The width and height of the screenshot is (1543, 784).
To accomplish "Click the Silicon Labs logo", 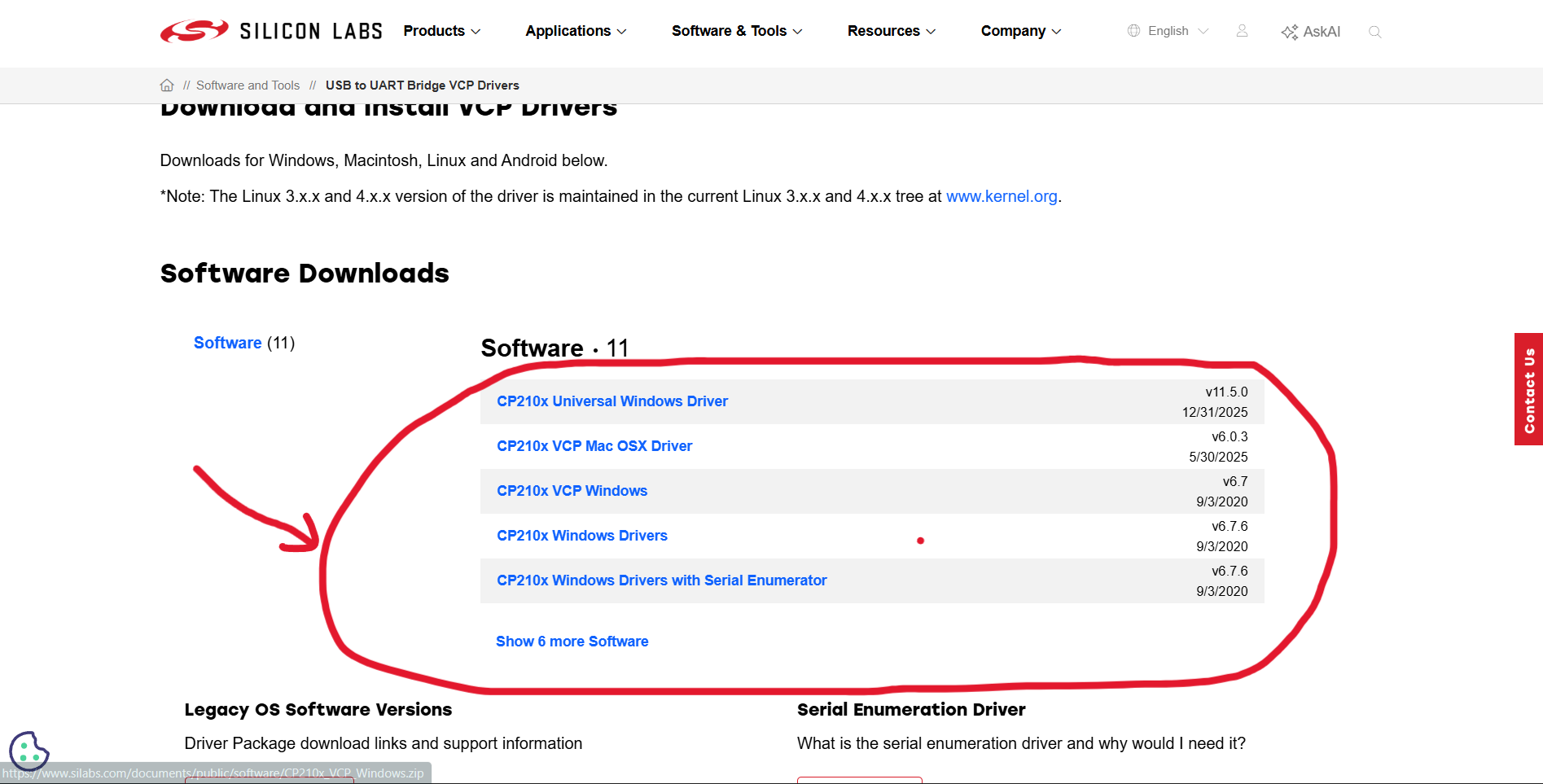I will click(x=271, y=31).
